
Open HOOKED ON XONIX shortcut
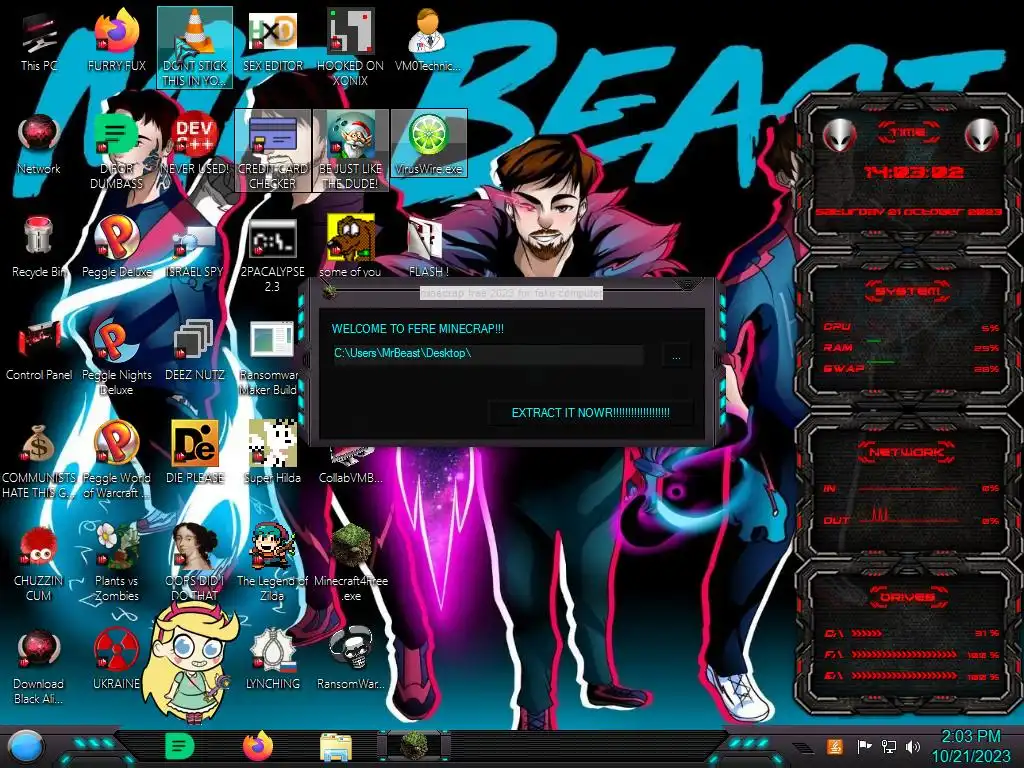(350, 47)
